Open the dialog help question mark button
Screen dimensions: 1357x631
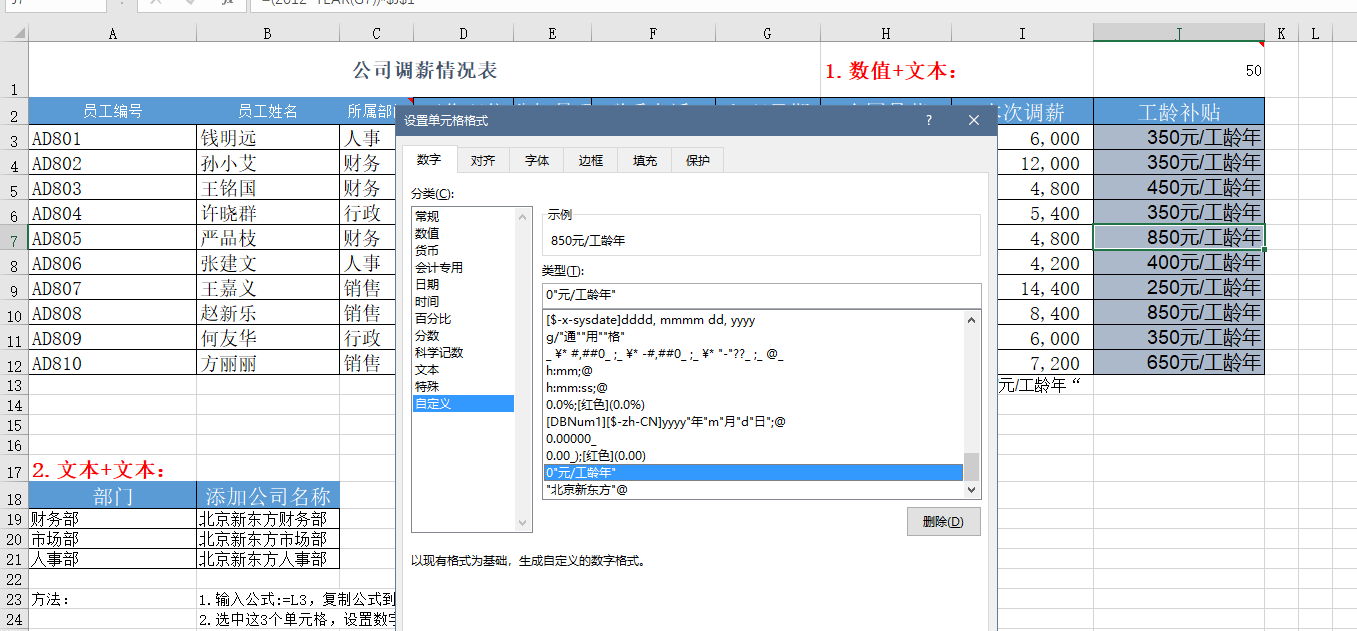[x=929, y=120]
